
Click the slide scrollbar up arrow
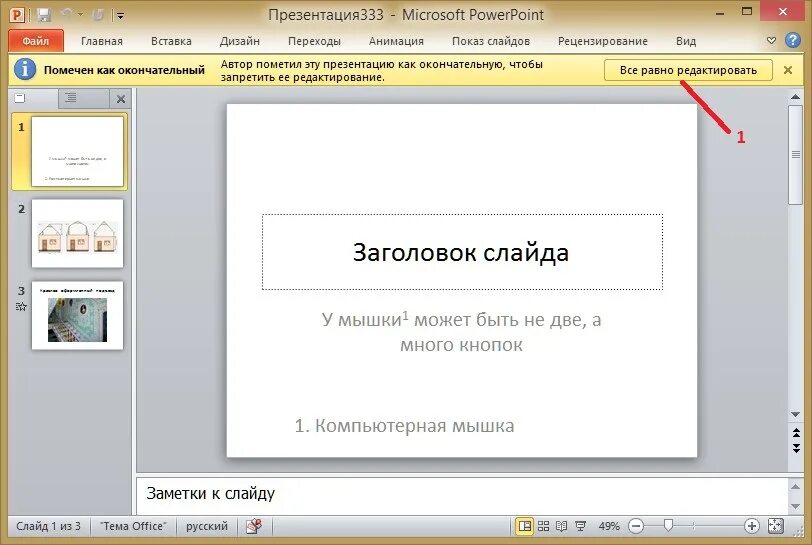[x=796, y=96]
